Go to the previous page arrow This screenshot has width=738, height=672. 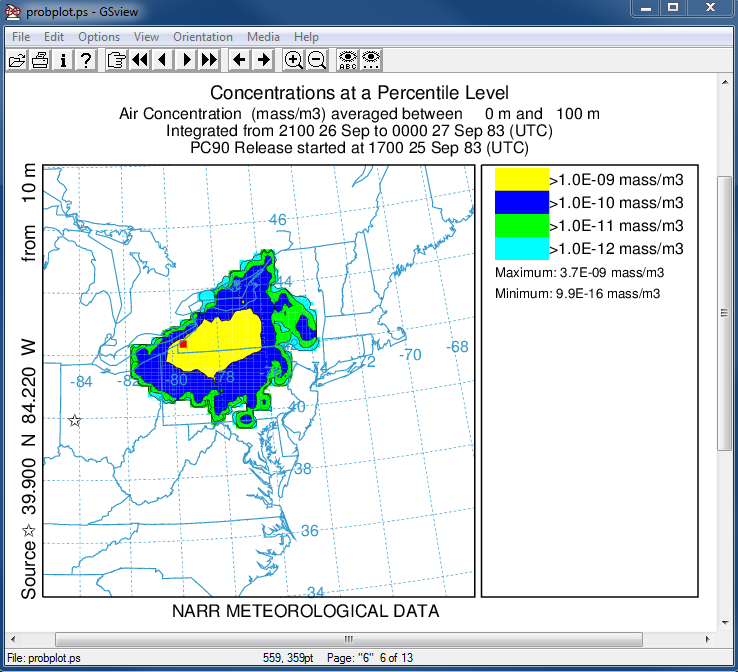(163, 60)
